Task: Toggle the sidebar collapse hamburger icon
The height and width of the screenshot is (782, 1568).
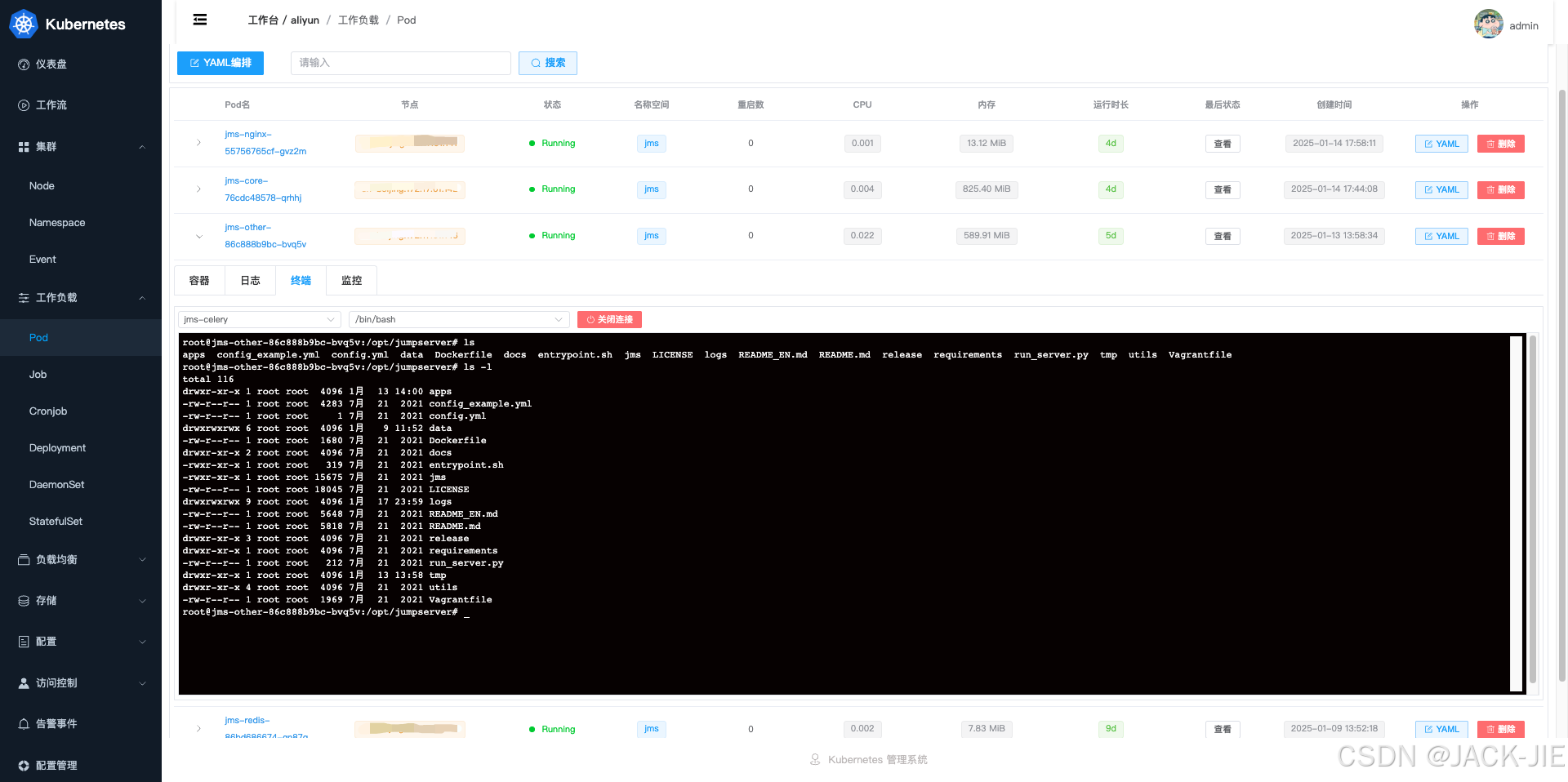Action: [200, 20]
